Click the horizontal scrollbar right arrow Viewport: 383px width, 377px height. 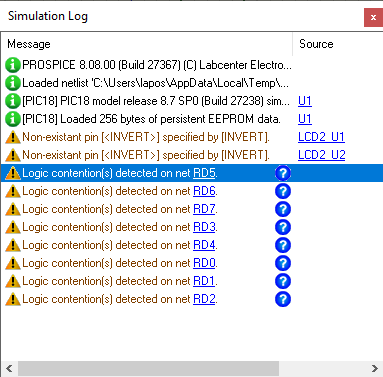374,368
